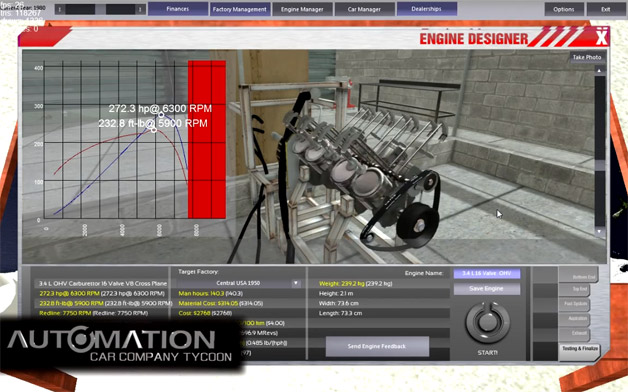Click the Target Factory dropdown arrow
Screen dimensions: 628x392
(296, 283)
